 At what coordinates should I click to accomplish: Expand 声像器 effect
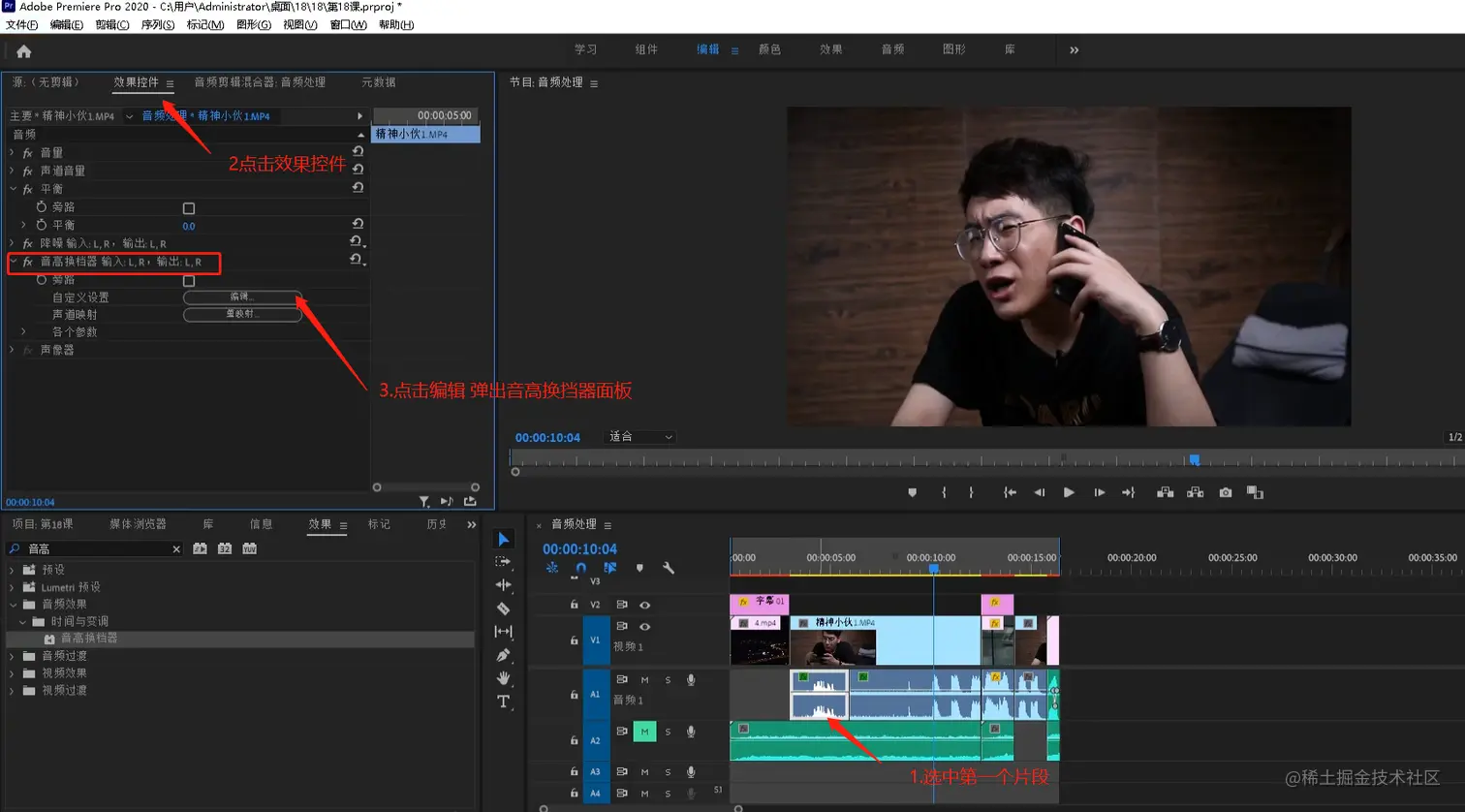[12, 350]
